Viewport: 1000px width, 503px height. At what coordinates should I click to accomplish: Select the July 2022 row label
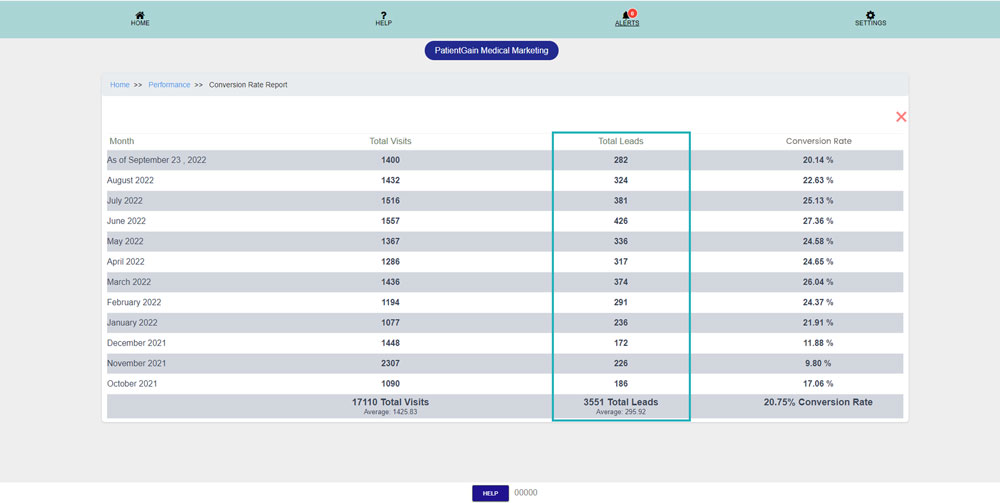[x=124, y=201]
